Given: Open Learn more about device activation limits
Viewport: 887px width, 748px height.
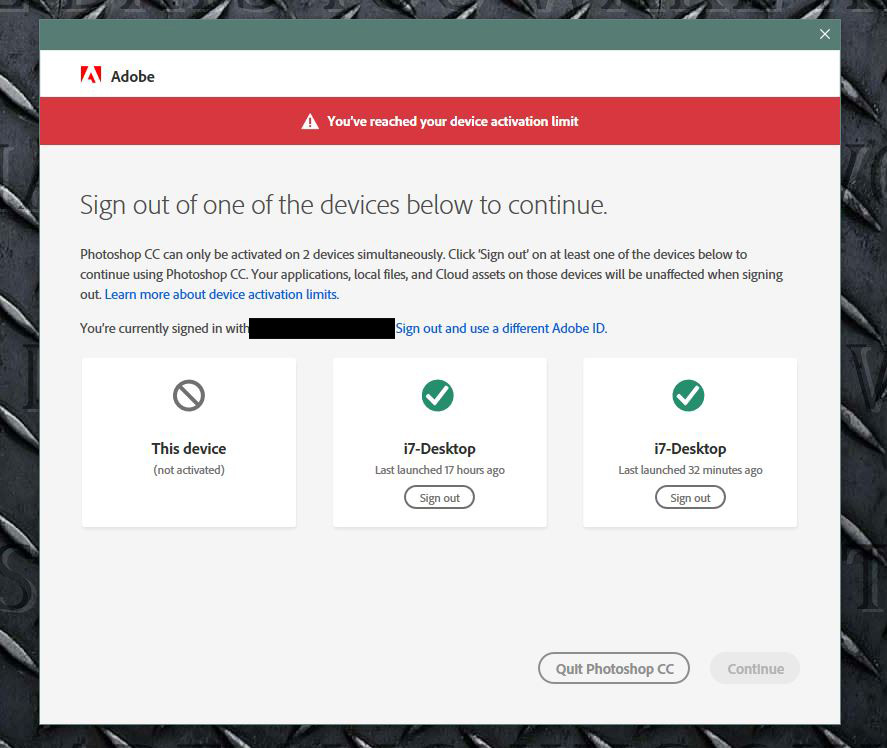Looking at the screenshot, I should (222, 294).
